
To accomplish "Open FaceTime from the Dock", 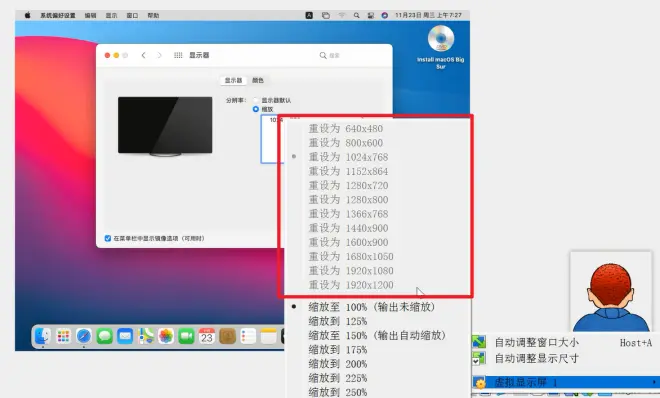I will coord(186,336).
